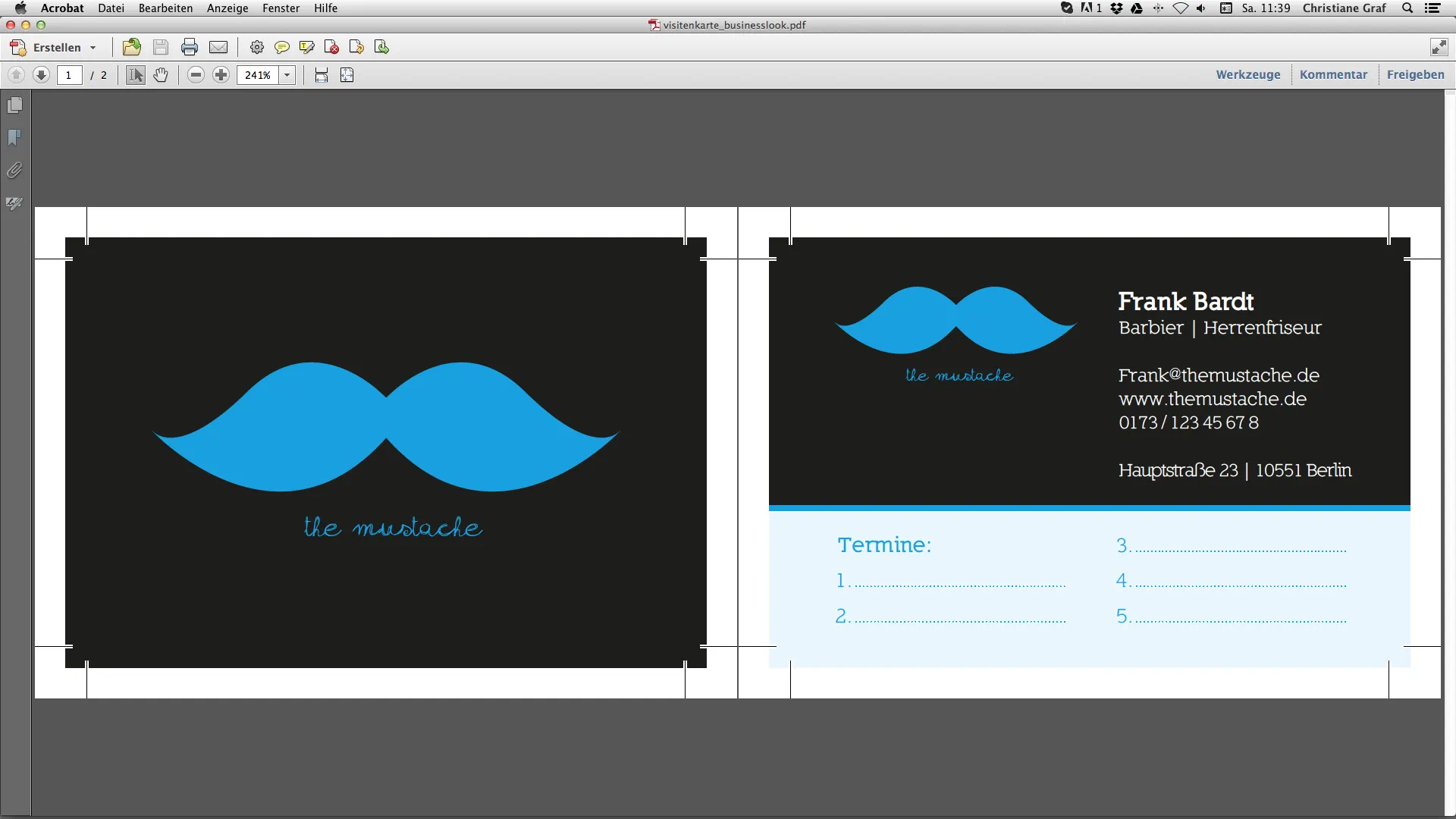This screenshot has height=819, width=1456.
Task: Open the zoom percentage dropdown arrow
Action: point(287,75)
